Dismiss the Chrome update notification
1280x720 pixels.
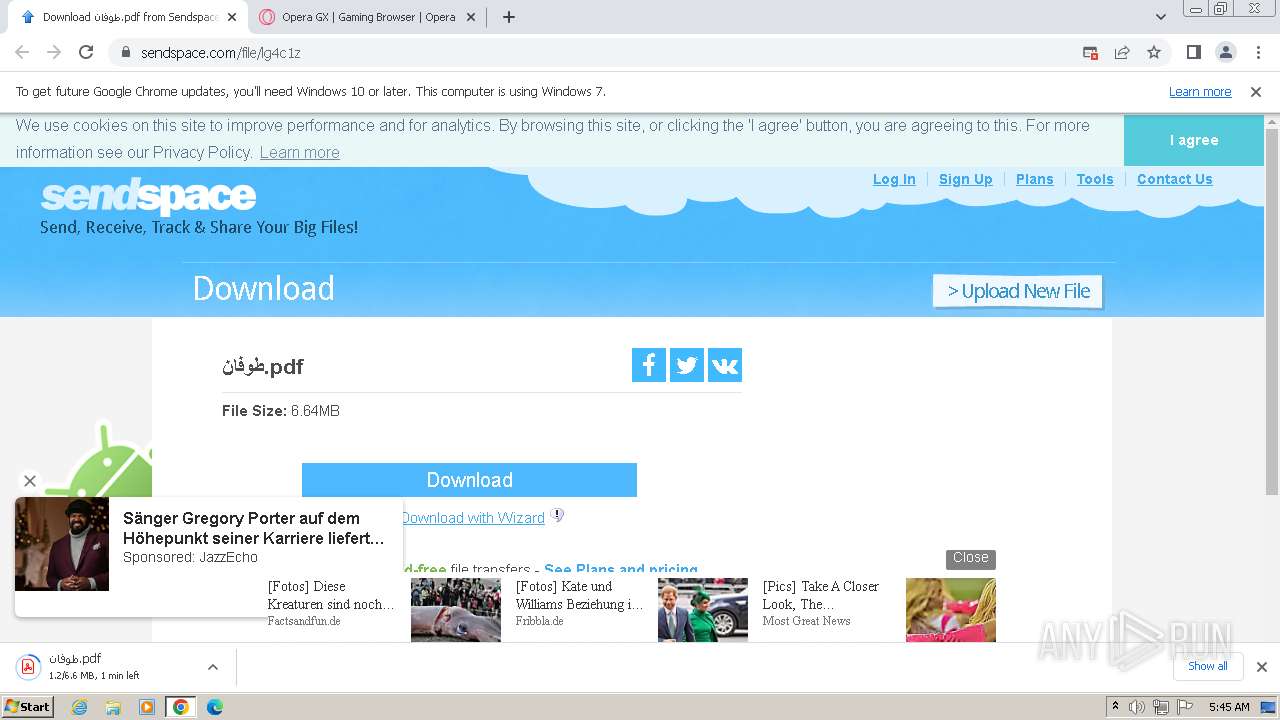[x=1256, y=92]
